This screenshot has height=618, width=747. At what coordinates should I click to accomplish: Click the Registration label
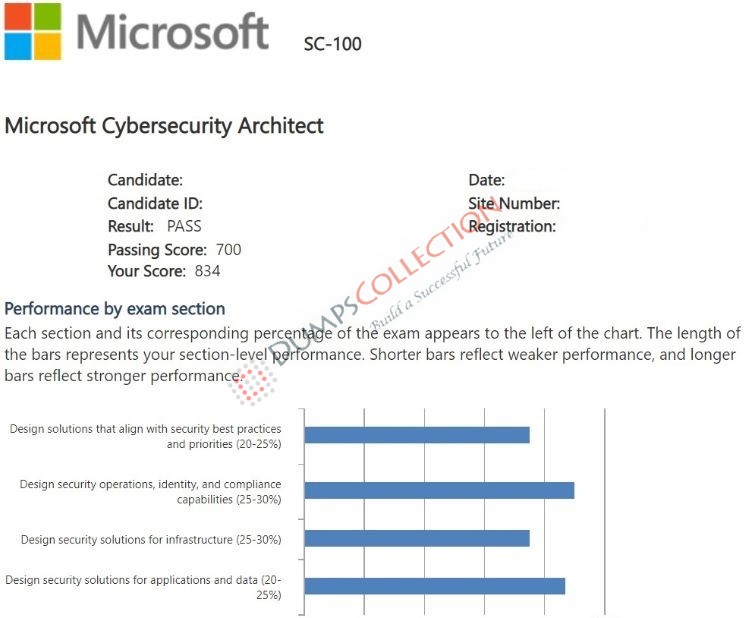[x=512, y=227]
